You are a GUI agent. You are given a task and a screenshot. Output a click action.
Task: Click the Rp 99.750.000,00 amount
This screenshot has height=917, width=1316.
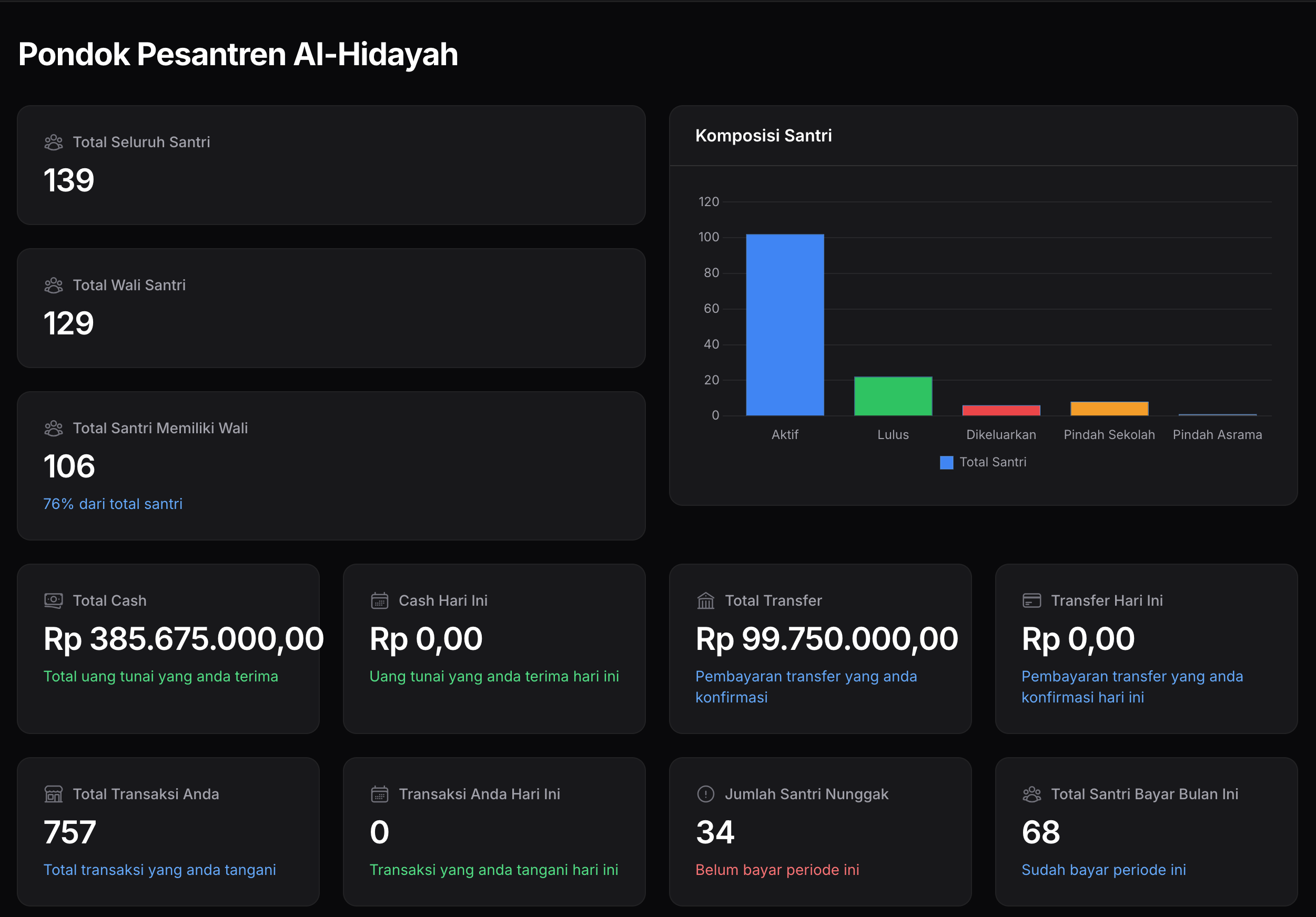826,639
